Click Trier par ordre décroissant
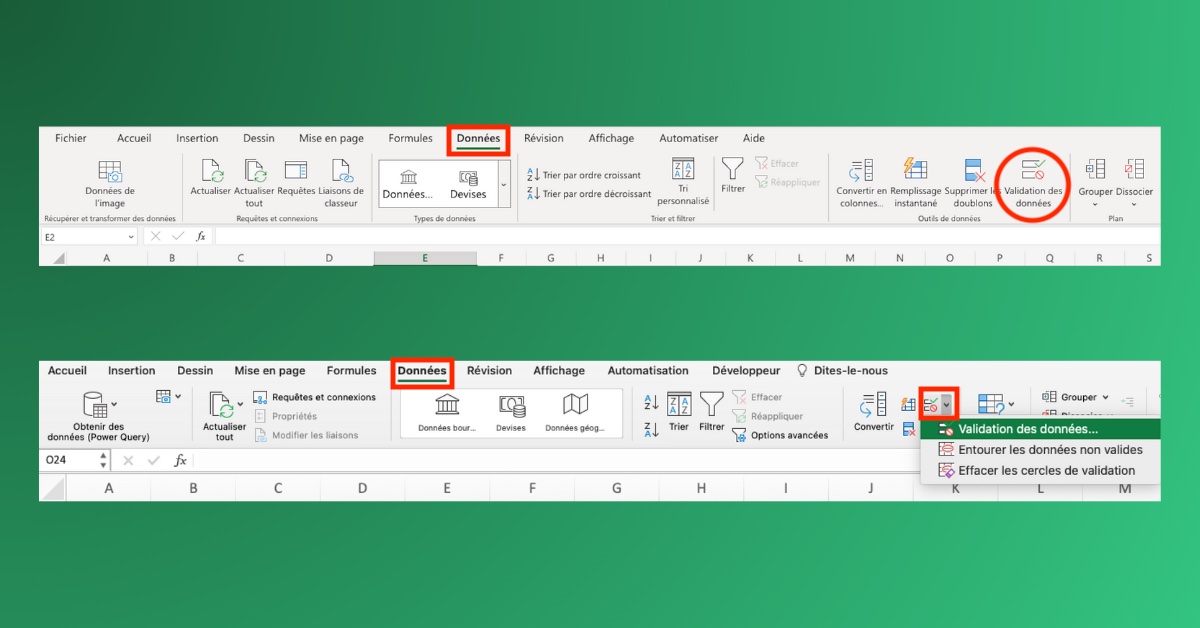 point(590,194)
